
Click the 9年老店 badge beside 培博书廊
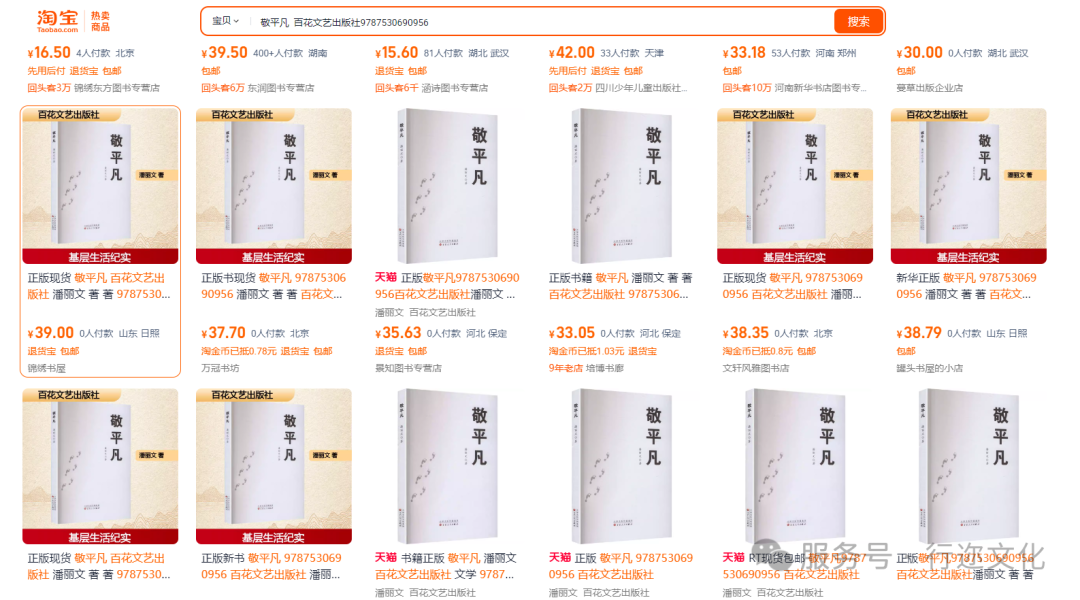point(565,369)
